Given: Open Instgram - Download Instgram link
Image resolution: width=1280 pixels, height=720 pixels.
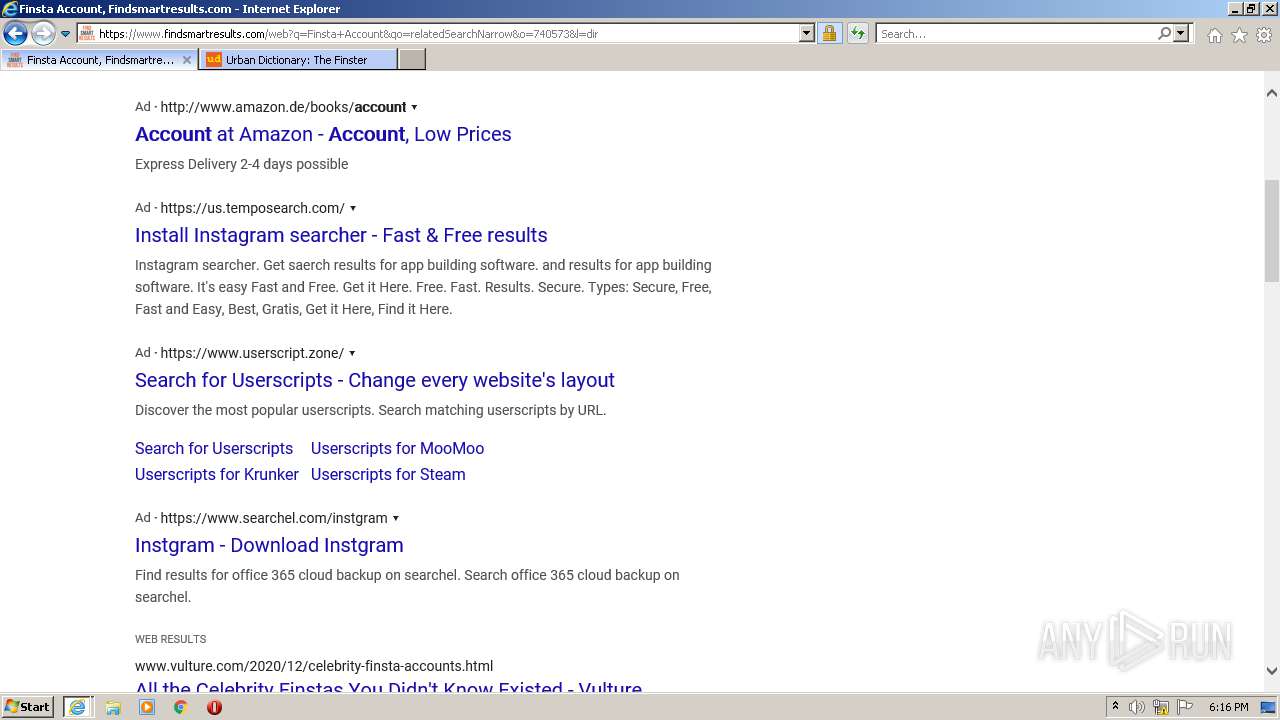Looking at the screenshot, I should coord(269,545).
